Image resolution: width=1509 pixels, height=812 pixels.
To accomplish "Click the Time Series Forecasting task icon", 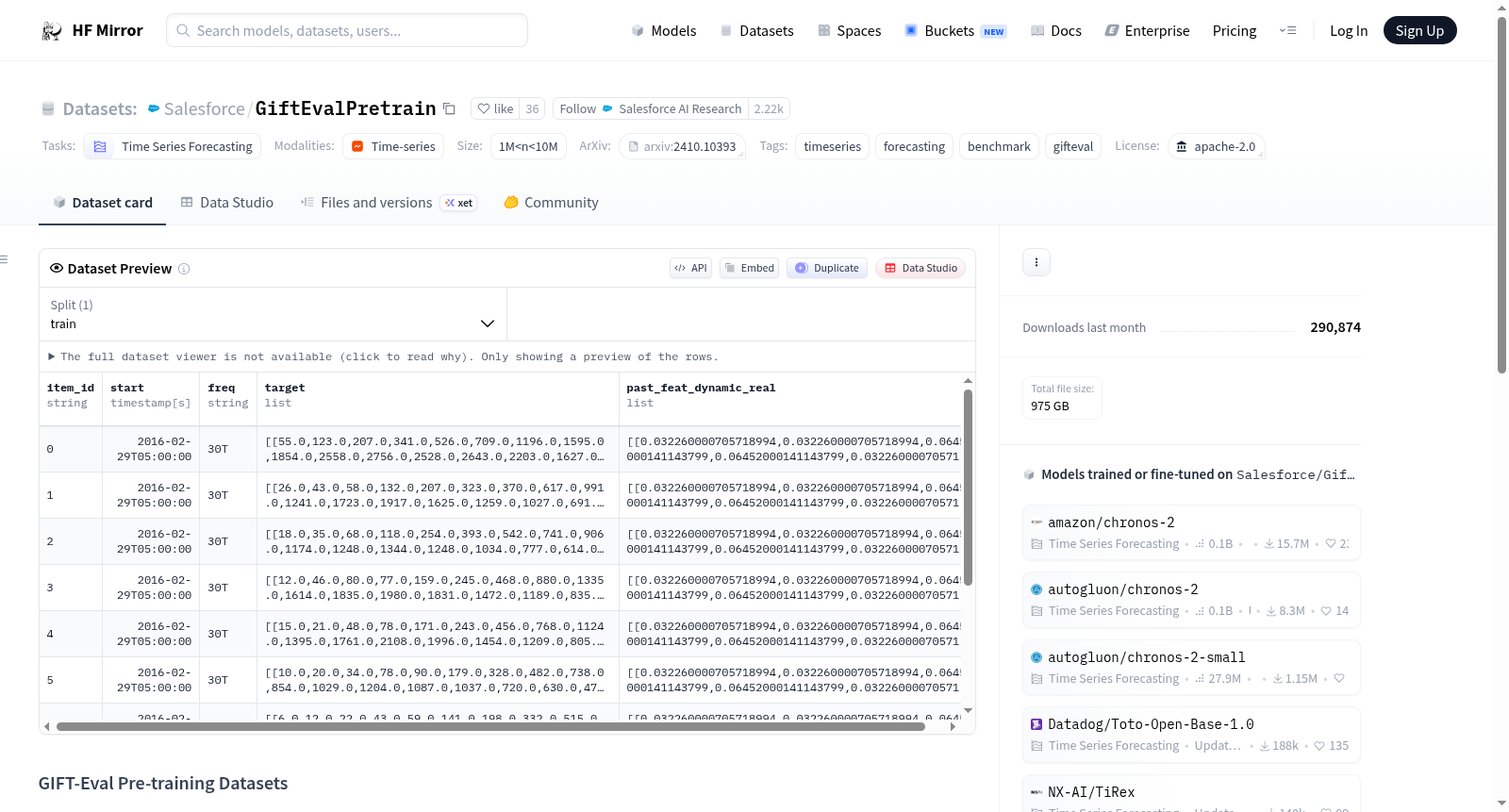I will pos(100,147).
